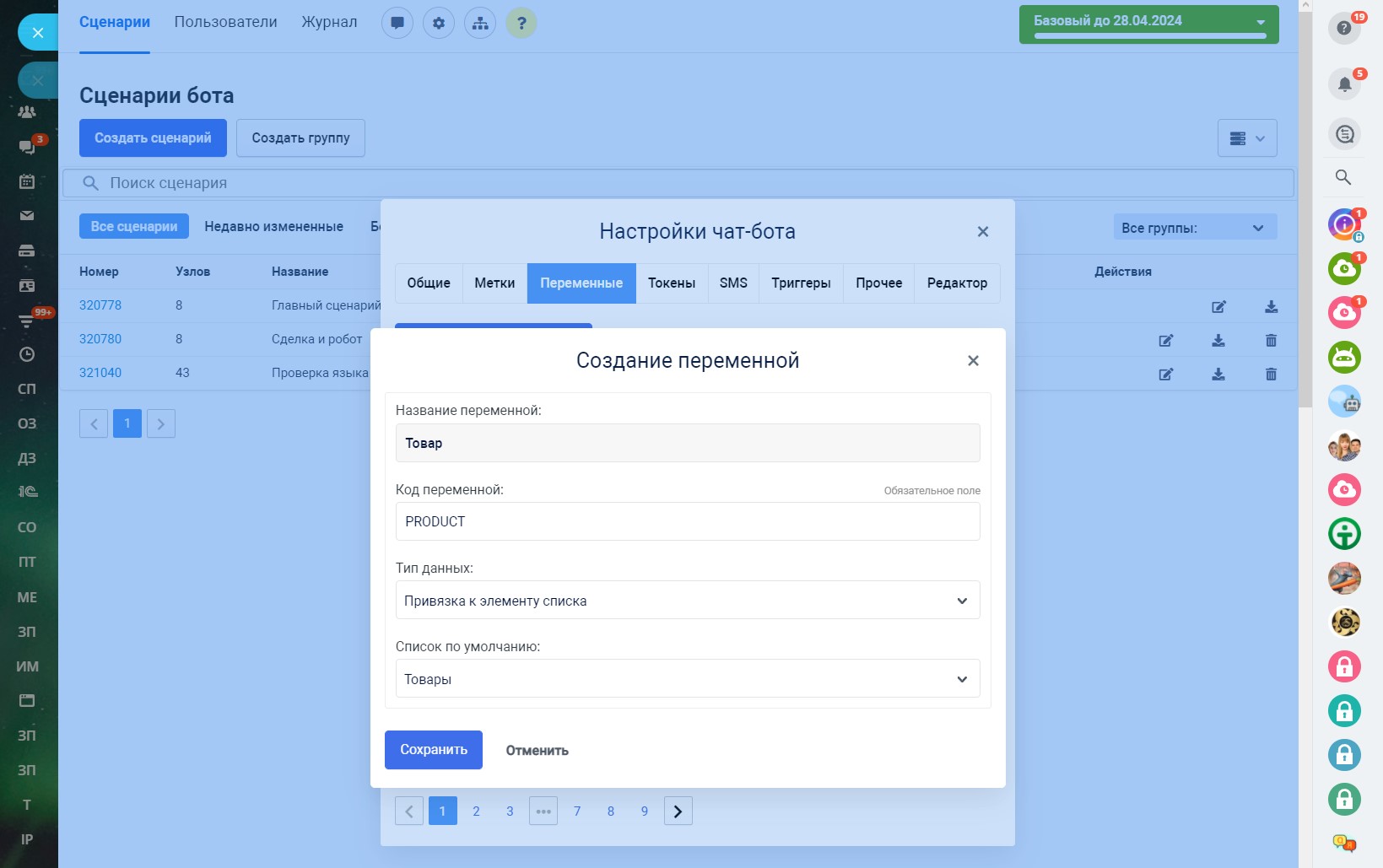Edit scenario 320780 with pencil icon
The image size is (1383, 868).
pos(1166,341)
